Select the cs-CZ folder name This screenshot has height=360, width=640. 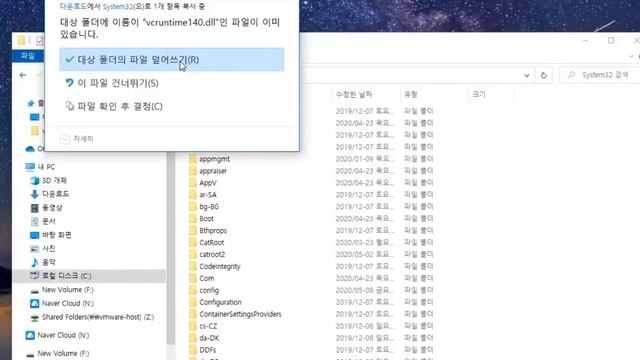pyautogui.click(x=208, y=326)
